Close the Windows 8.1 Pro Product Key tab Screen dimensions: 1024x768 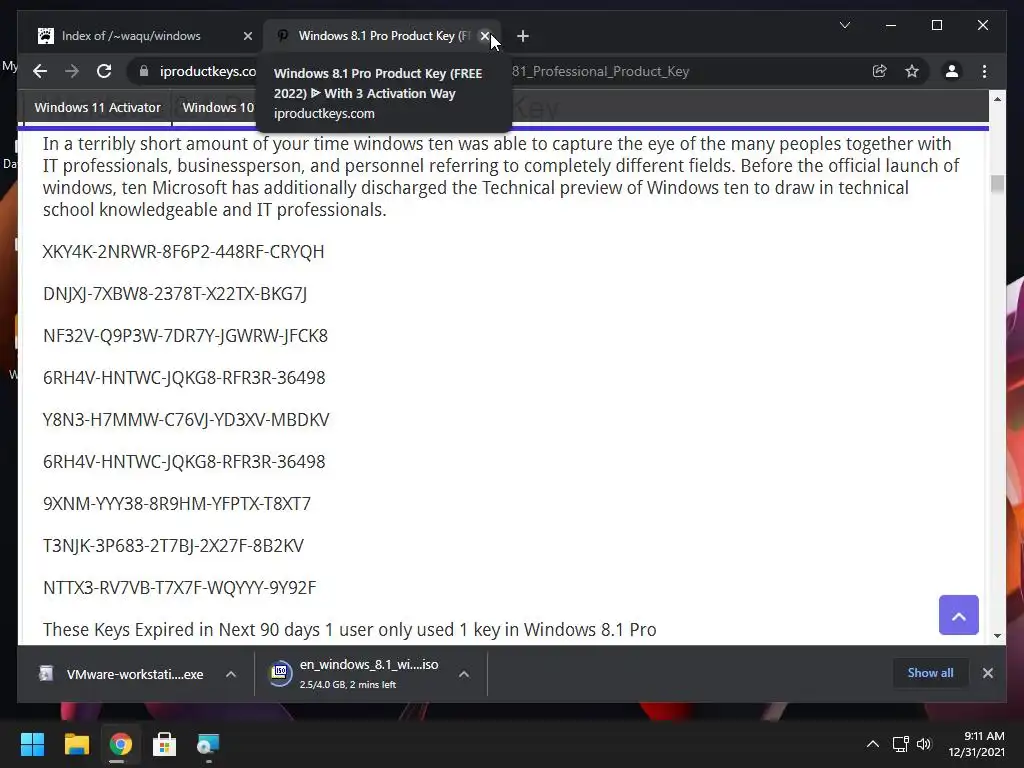[x=485, y=36]
